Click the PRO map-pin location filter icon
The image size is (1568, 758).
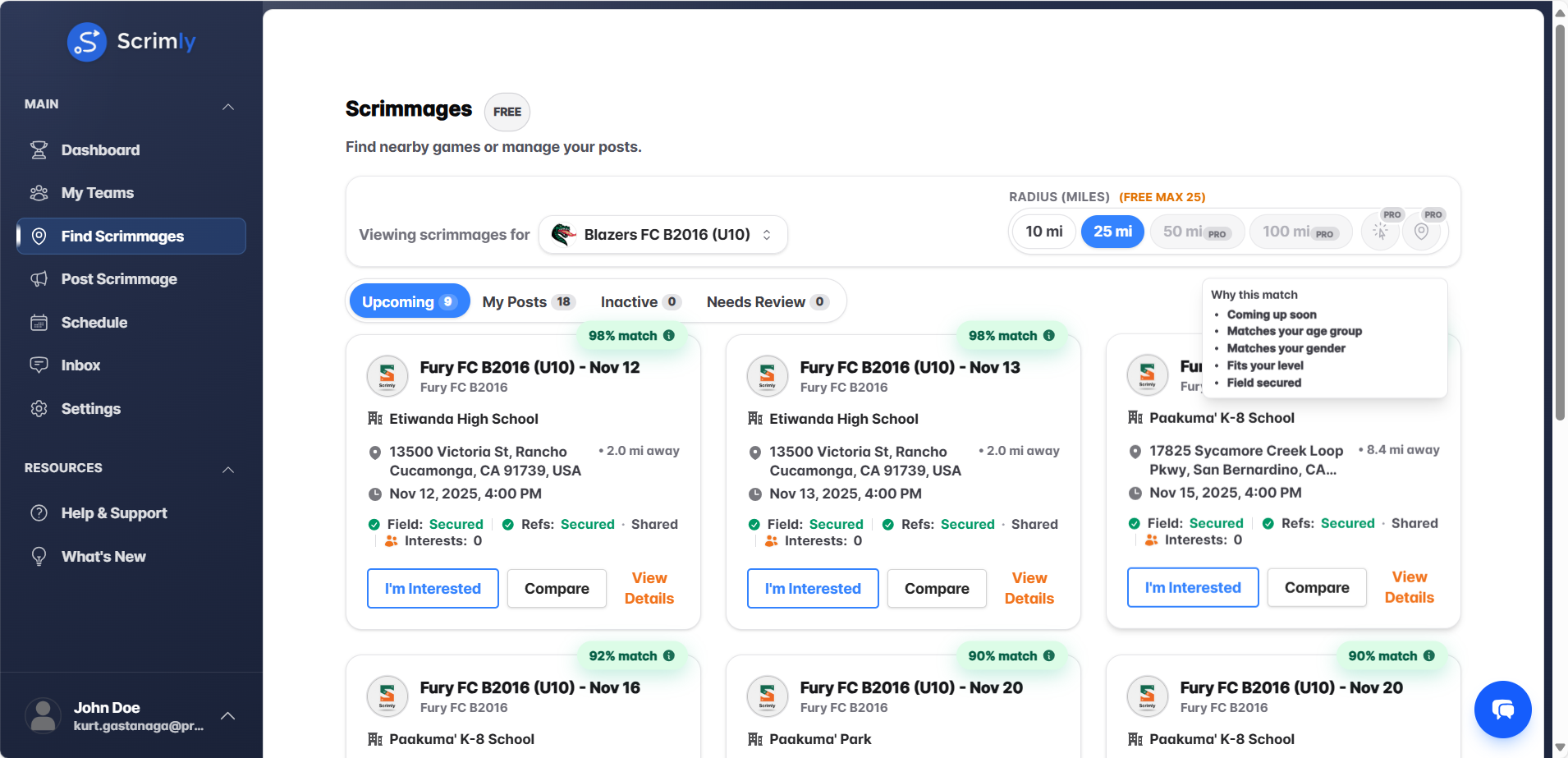pos(1422,231)
